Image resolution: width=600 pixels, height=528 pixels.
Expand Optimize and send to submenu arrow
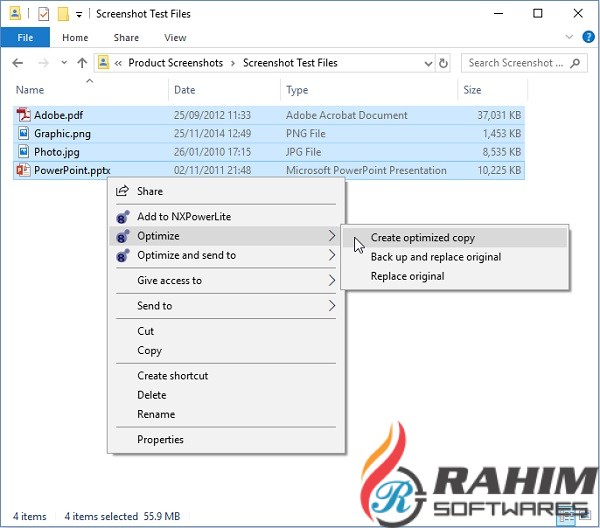[332, 255]
